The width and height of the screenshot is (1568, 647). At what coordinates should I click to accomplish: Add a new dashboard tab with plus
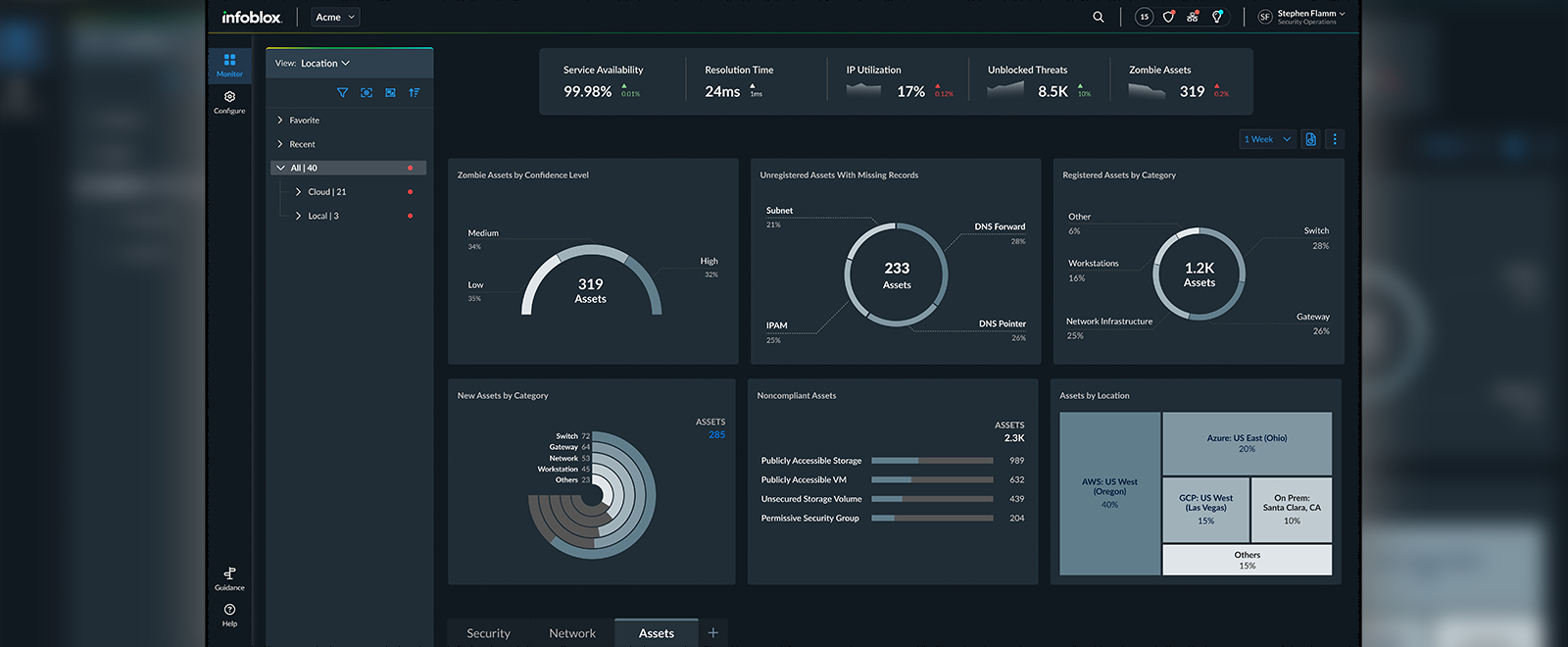tap(713, 633)
